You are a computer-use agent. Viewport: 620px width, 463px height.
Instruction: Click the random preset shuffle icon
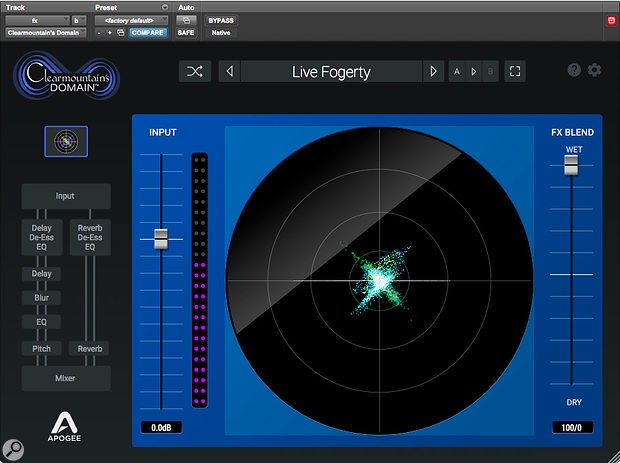click(x=195, y=72)
